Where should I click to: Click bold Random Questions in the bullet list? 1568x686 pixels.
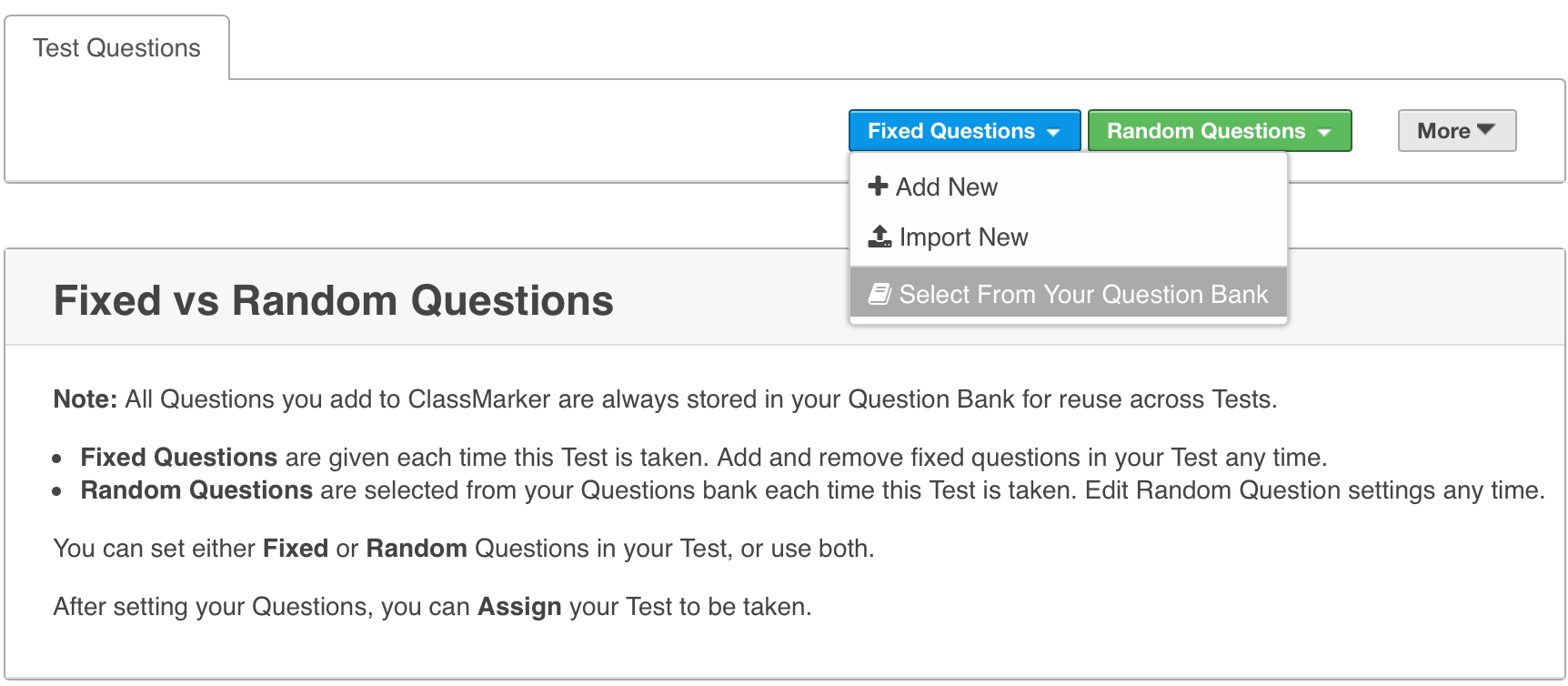(x=196, y=490)
